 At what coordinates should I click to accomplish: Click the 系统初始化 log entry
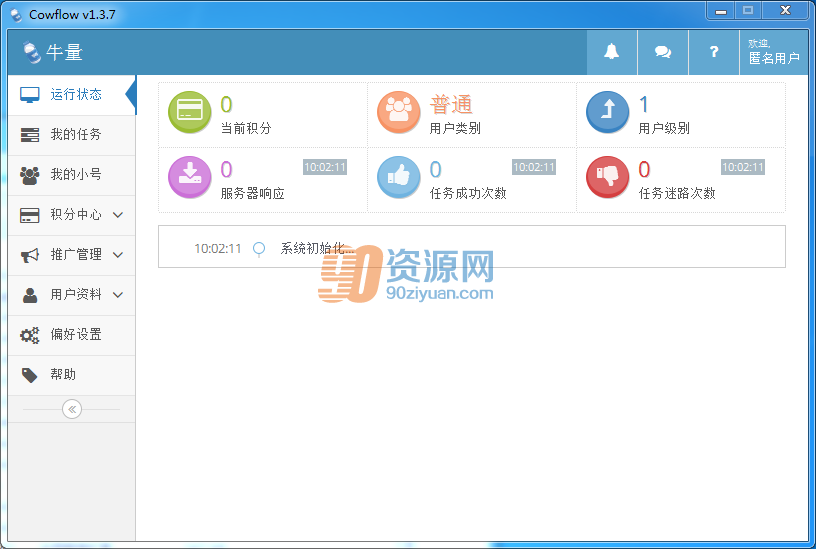coord(317,248)
